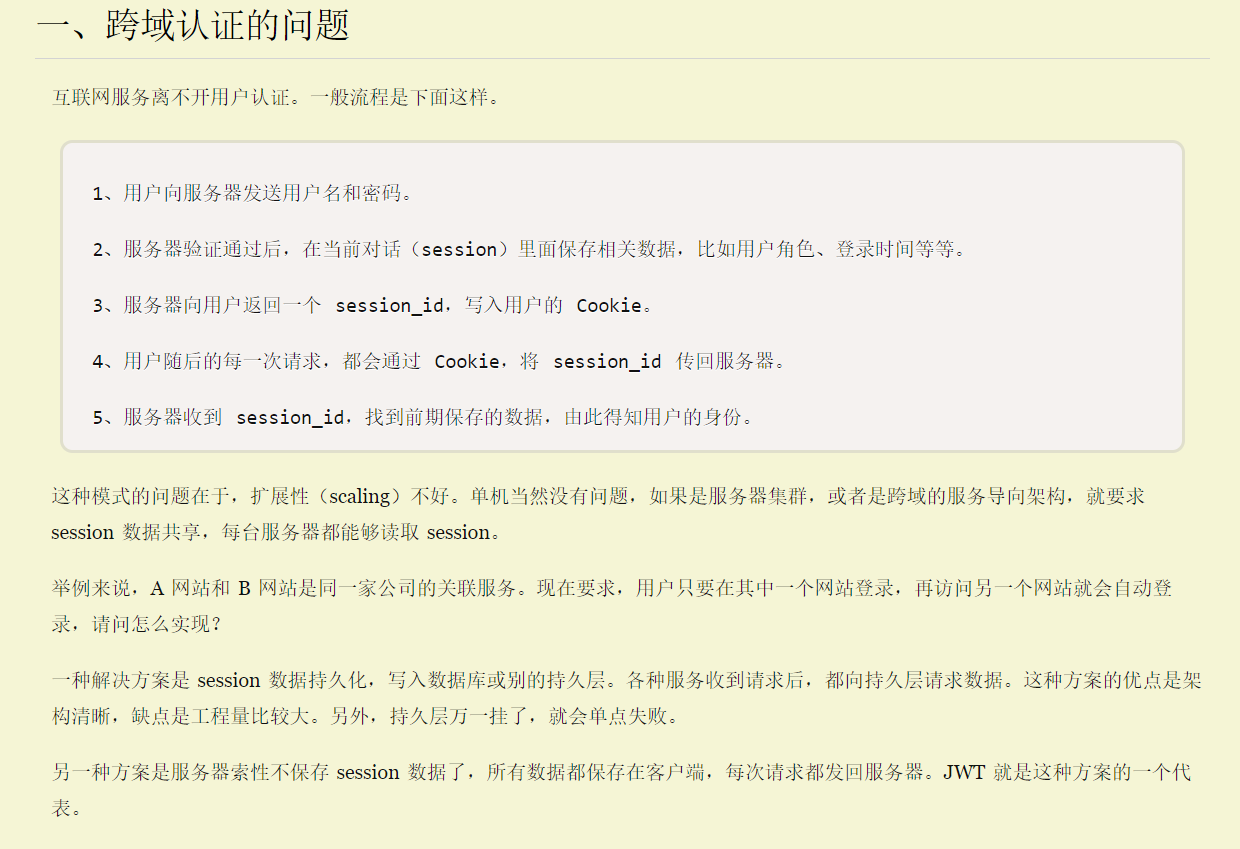Screen dimensions: 1240x849
Task: Click "session_id" in step 4 line
Action: coord(607,362)
